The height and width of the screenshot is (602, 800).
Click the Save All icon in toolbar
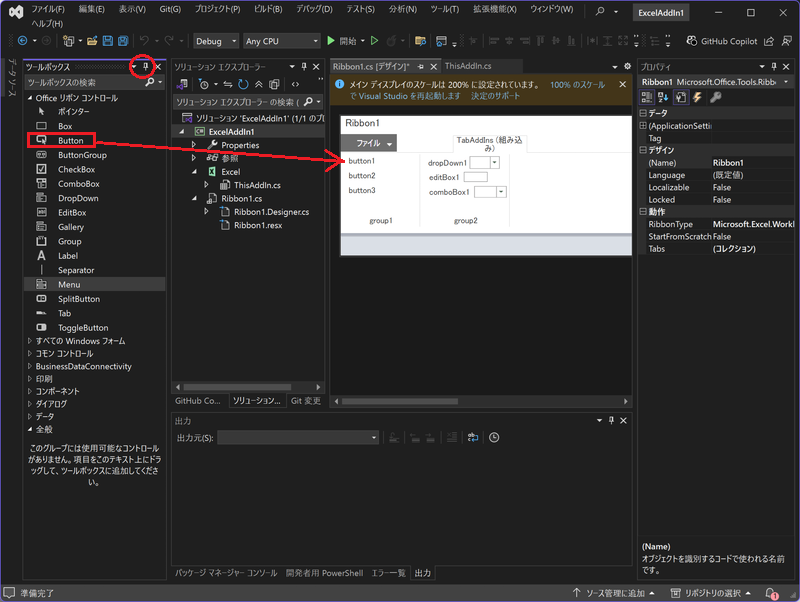[x=122, y=41]
